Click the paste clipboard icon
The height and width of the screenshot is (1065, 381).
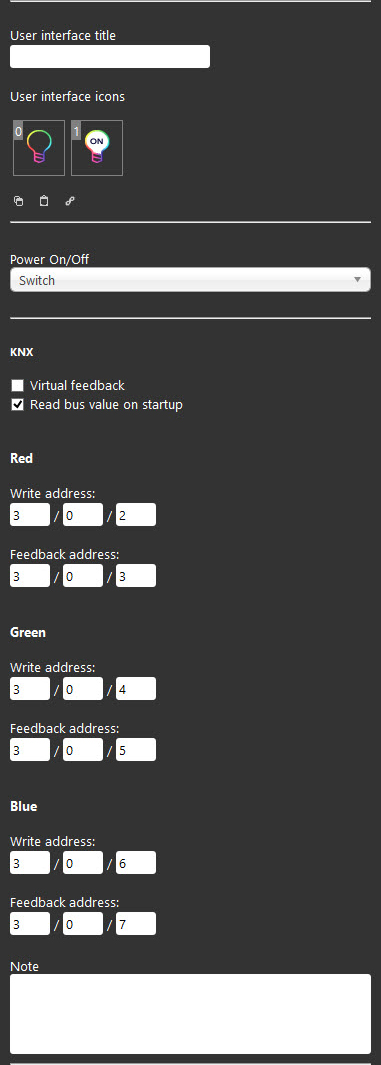point(44,201)
